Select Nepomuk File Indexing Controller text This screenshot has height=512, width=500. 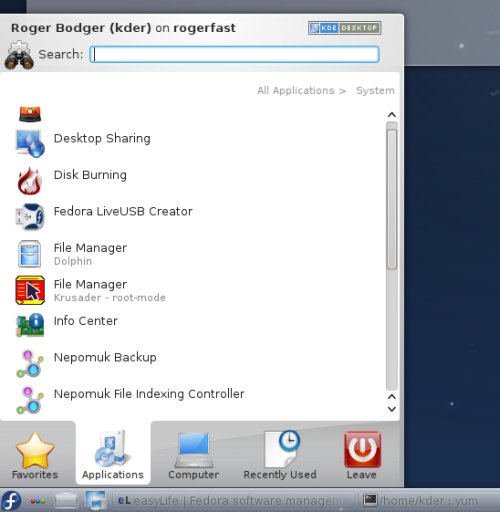pyautogui.click(x=149, y=394)
